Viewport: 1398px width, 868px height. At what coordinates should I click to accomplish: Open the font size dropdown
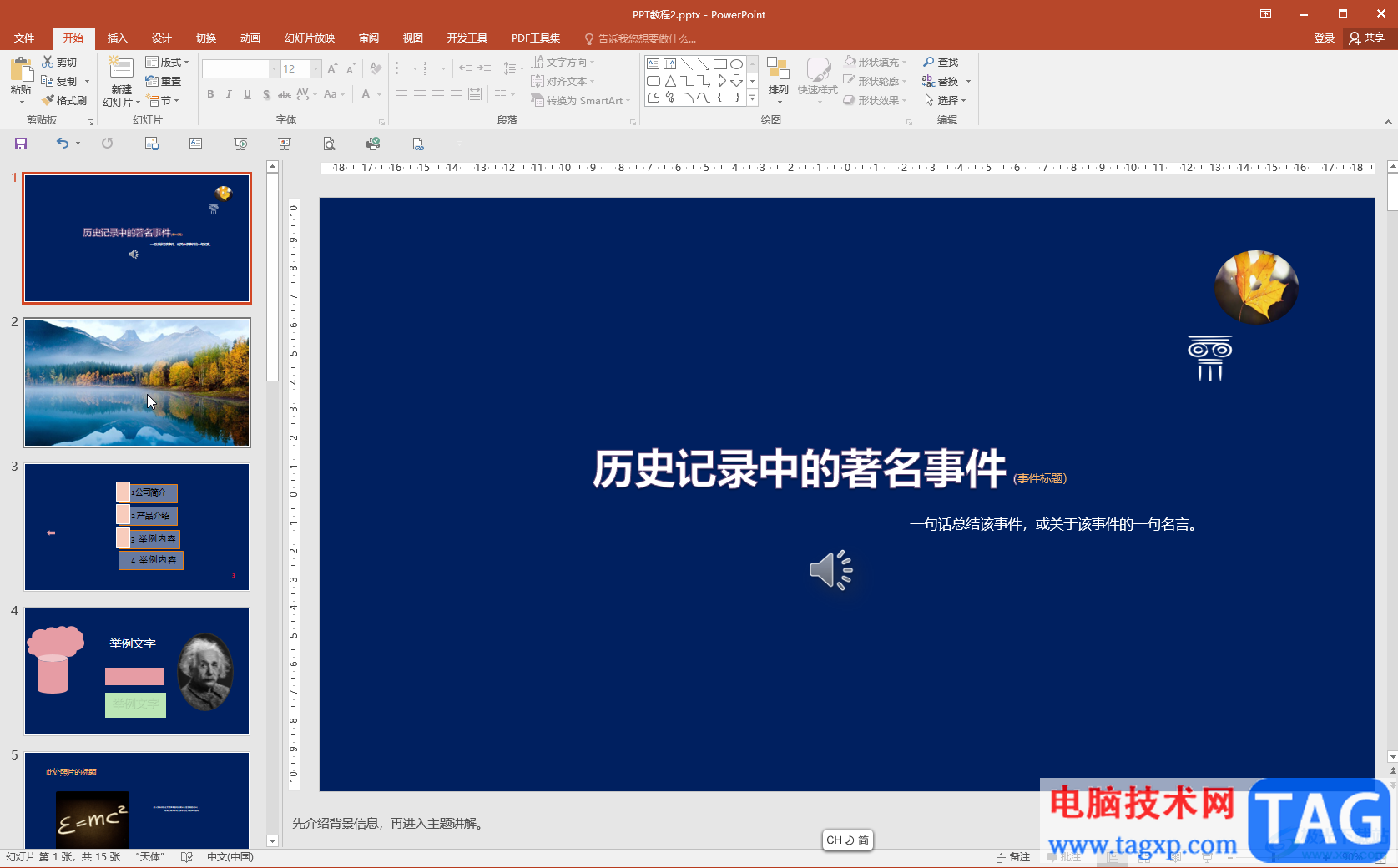click(x=316, y=68)
